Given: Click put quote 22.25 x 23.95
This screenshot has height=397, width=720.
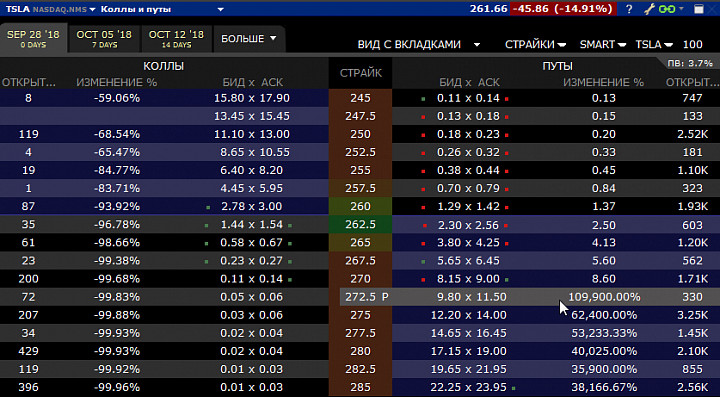Looking at the screenshot, I should pos(468,387).
